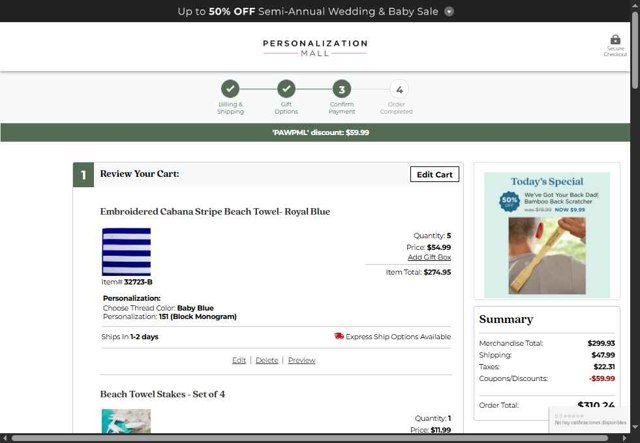The width and height of the screenshot is (640, 443).
Task: Click the vertical scrollbar thumb
Action: 635,50
